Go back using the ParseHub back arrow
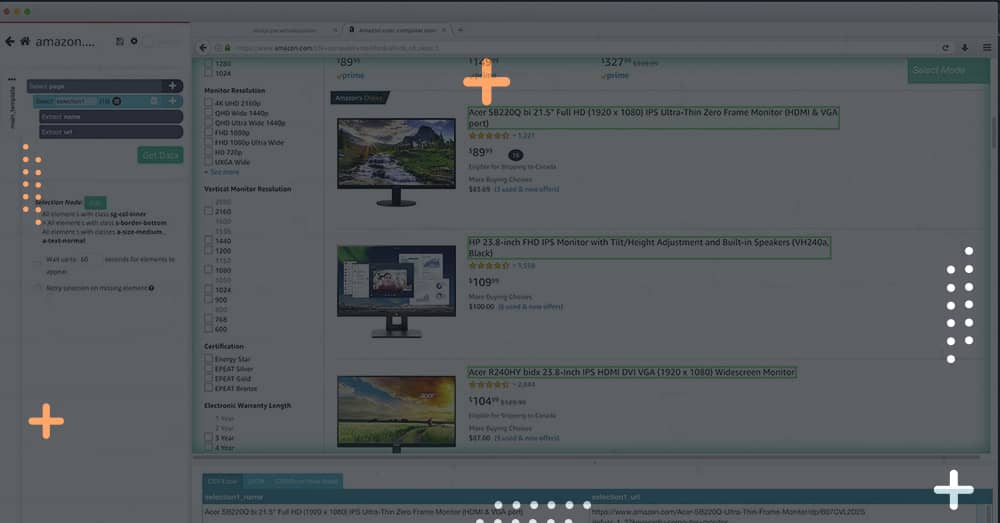Screen dimensions: 1000x523 [10, 41]
